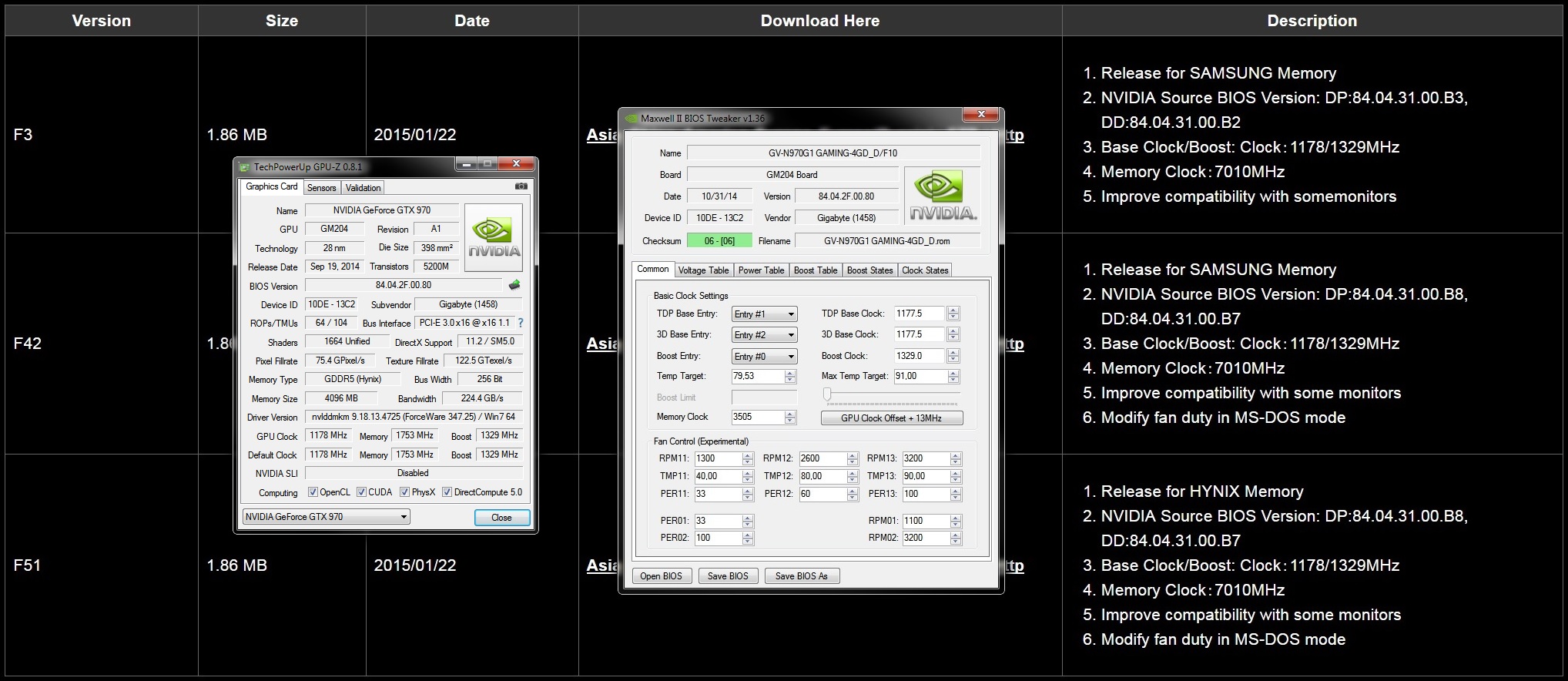Click the GPU-Z title bar app icon
The width and height of the screenshot is (1568, 681).
[x=245, y=166]
